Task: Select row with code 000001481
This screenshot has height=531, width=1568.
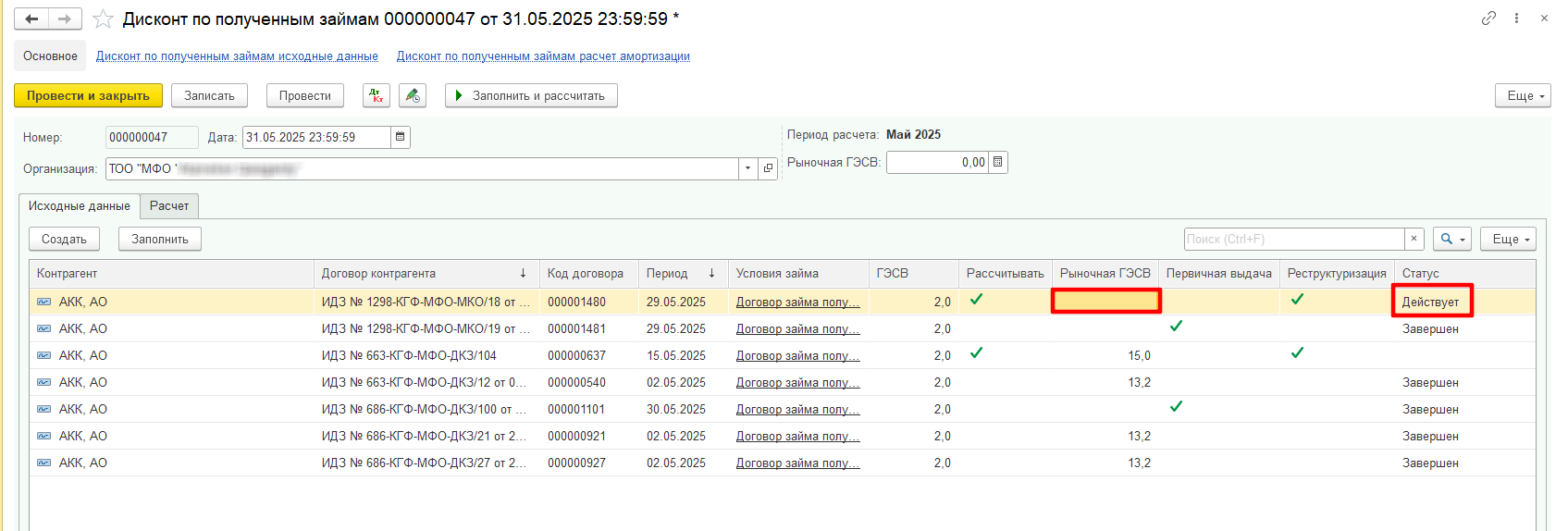Action: (x=783, y=328)
